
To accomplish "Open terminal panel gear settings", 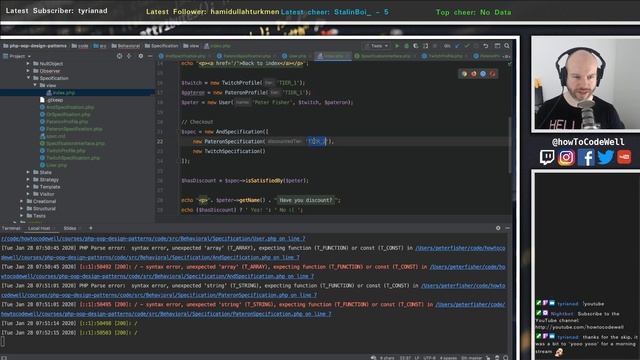I will coord(498,228).
